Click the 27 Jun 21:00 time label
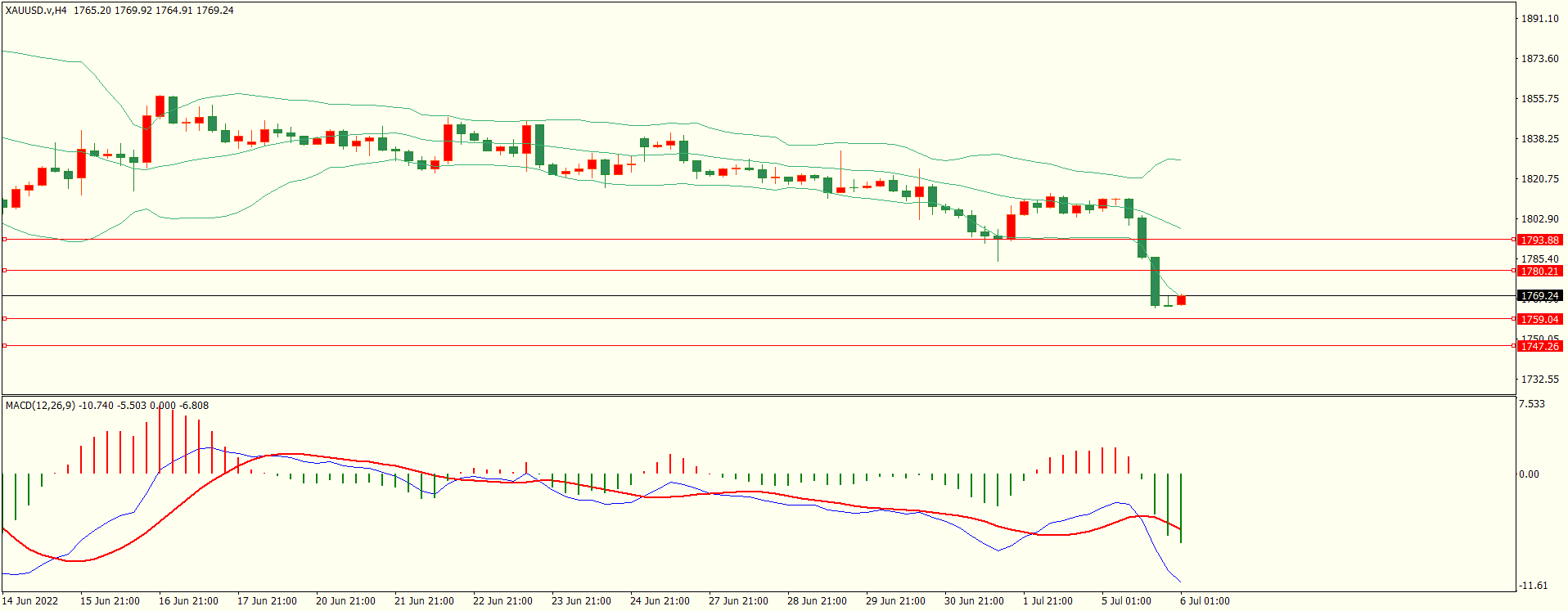The width and height of the screenshot is (1568, 611). click(738, 600)
